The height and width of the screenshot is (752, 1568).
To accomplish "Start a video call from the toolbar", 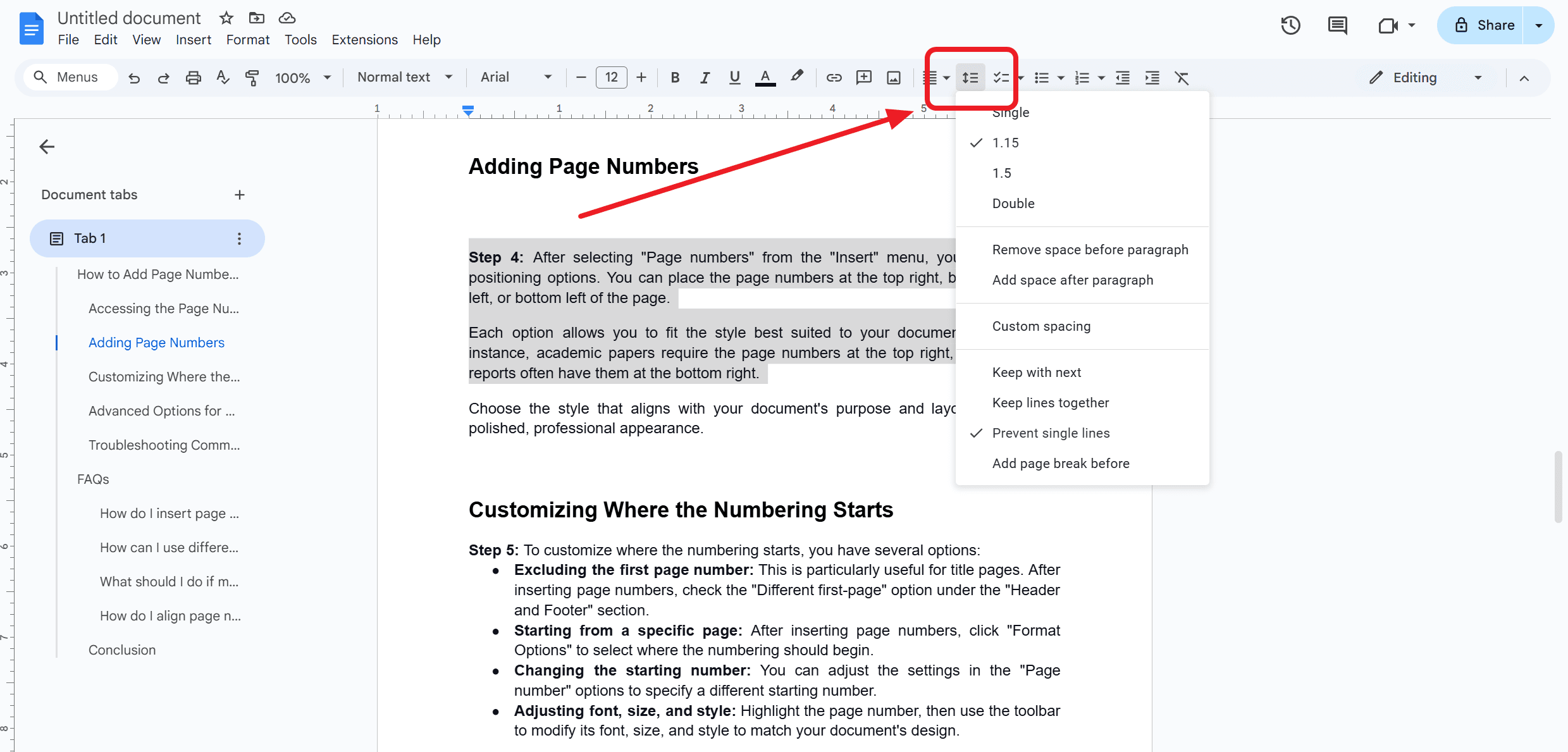I will click(1389, 25).
